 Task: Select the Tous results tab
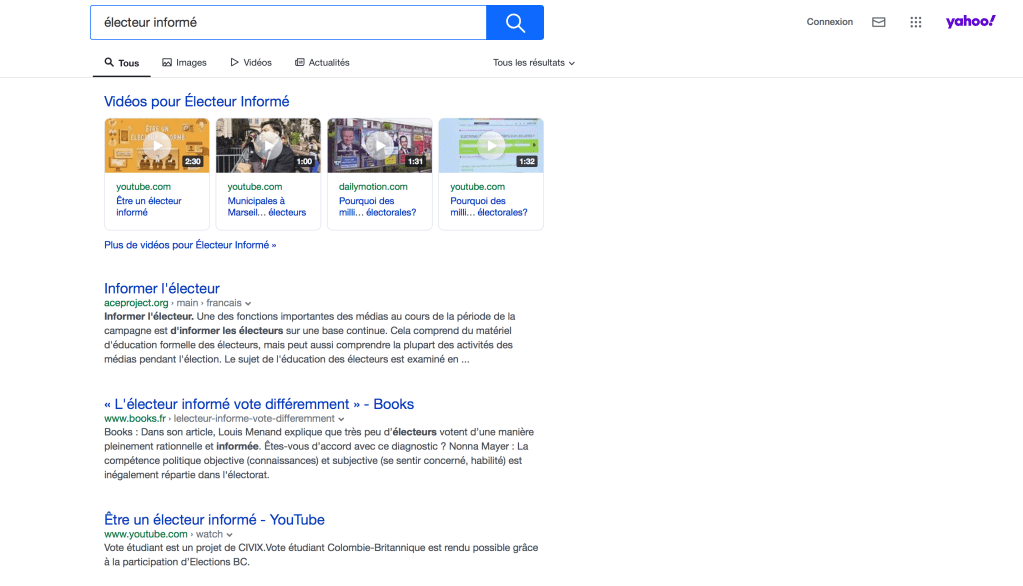(122, 63)
